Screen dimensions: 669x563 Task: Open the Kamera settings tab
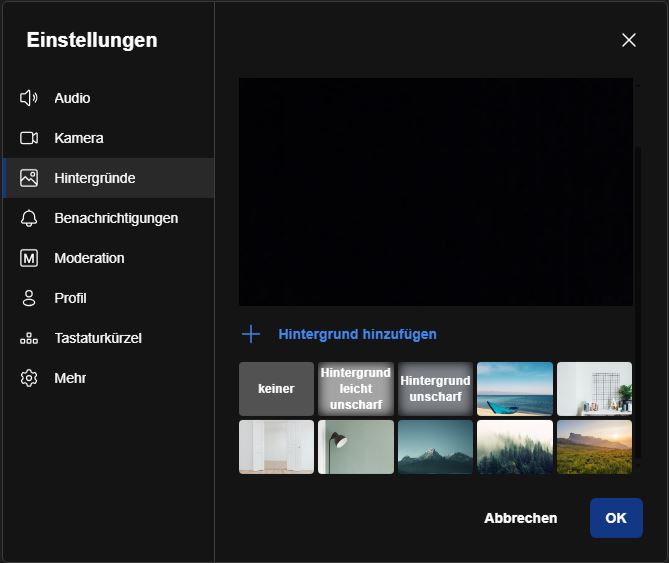pyautogui.click(x=108, y=138)
